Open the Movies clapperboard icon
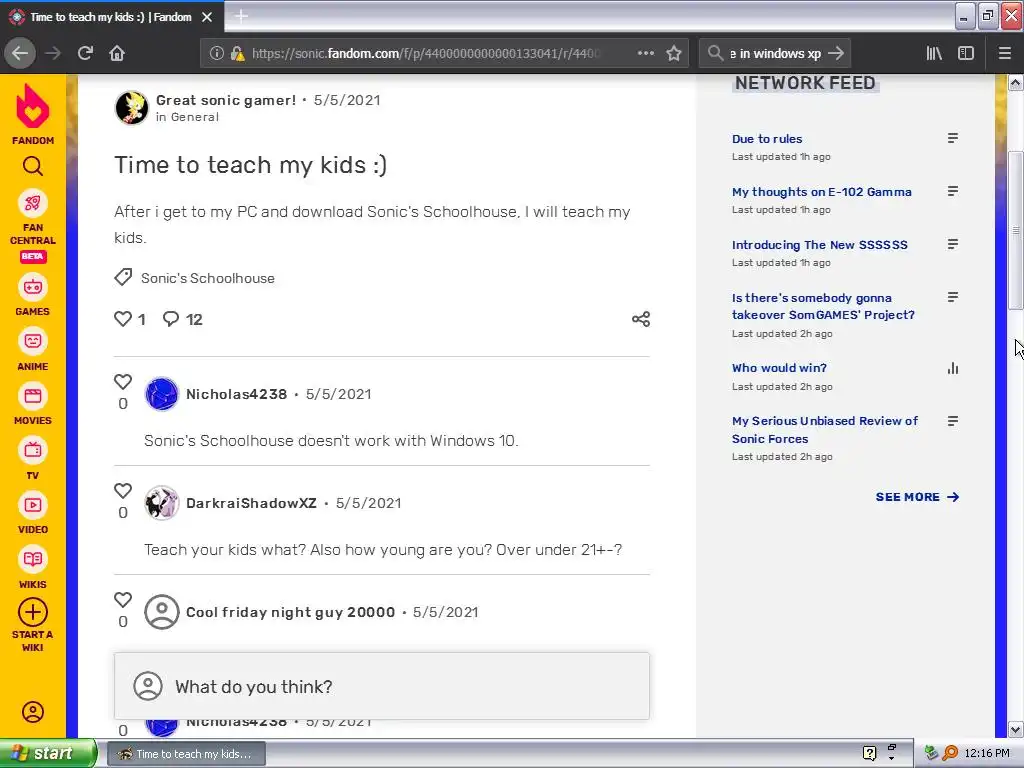 [x=33, y=396]
